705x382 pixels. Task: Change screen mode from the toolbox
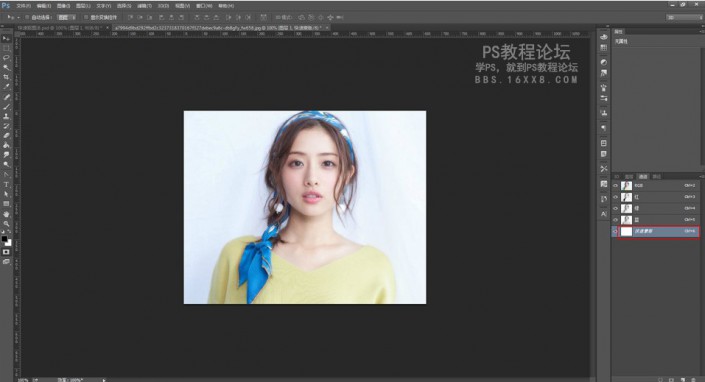(6, 262)
